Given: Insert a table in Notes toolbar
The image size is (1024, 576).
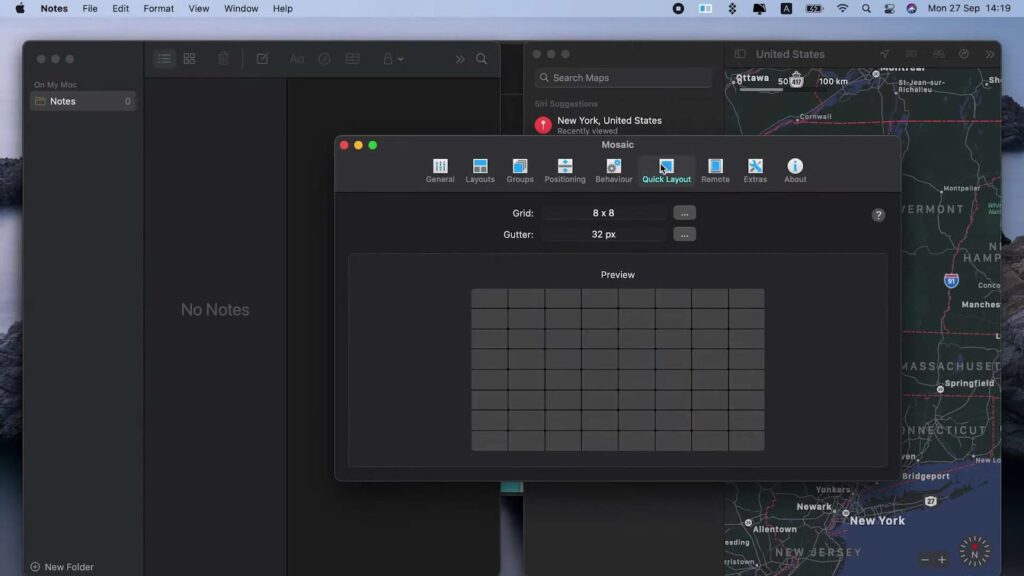Looking at the screenshot, I should click(x=353, y=59).
